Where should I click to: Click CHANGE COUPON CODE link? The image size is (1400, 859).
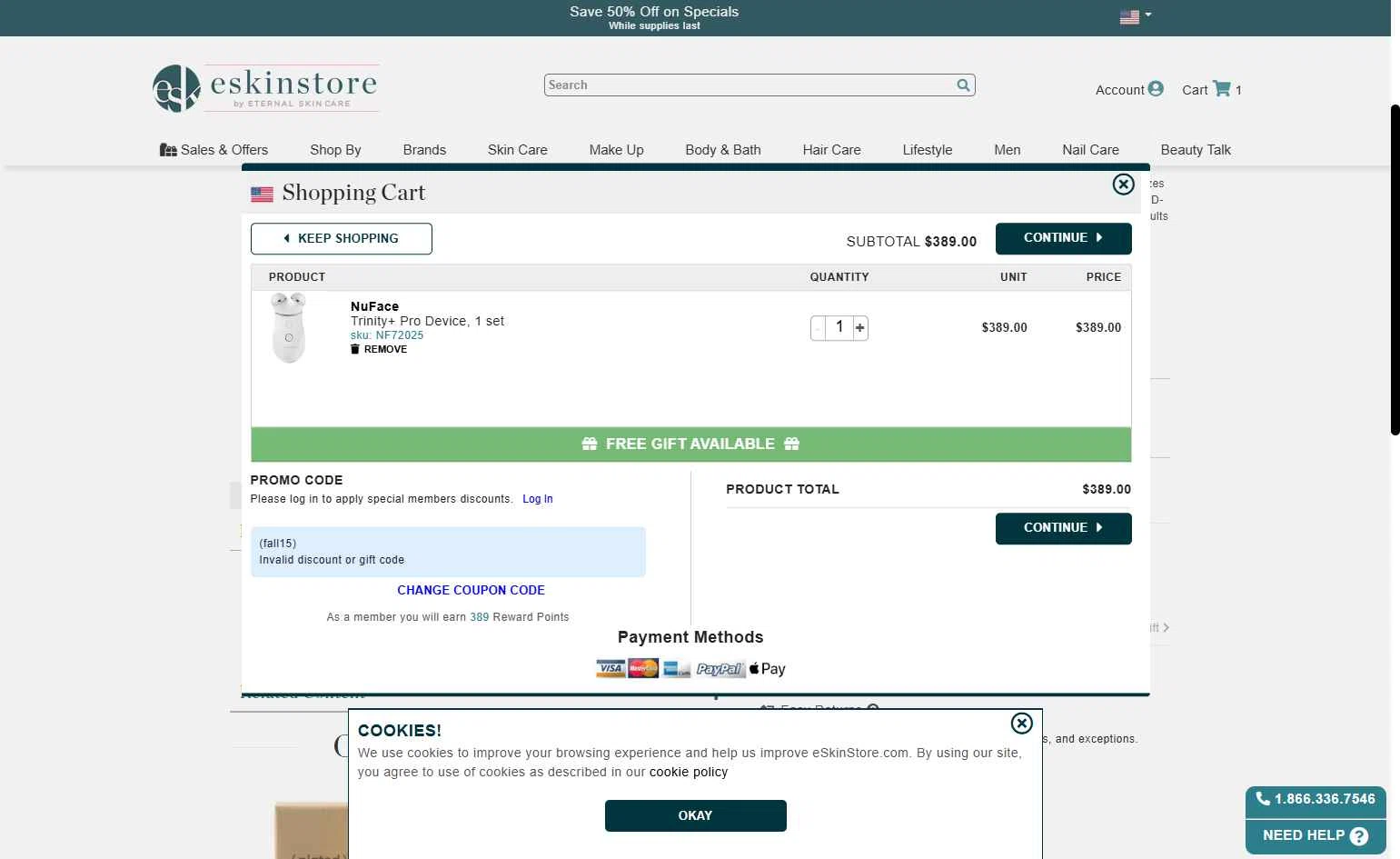[x=471, y=590]
